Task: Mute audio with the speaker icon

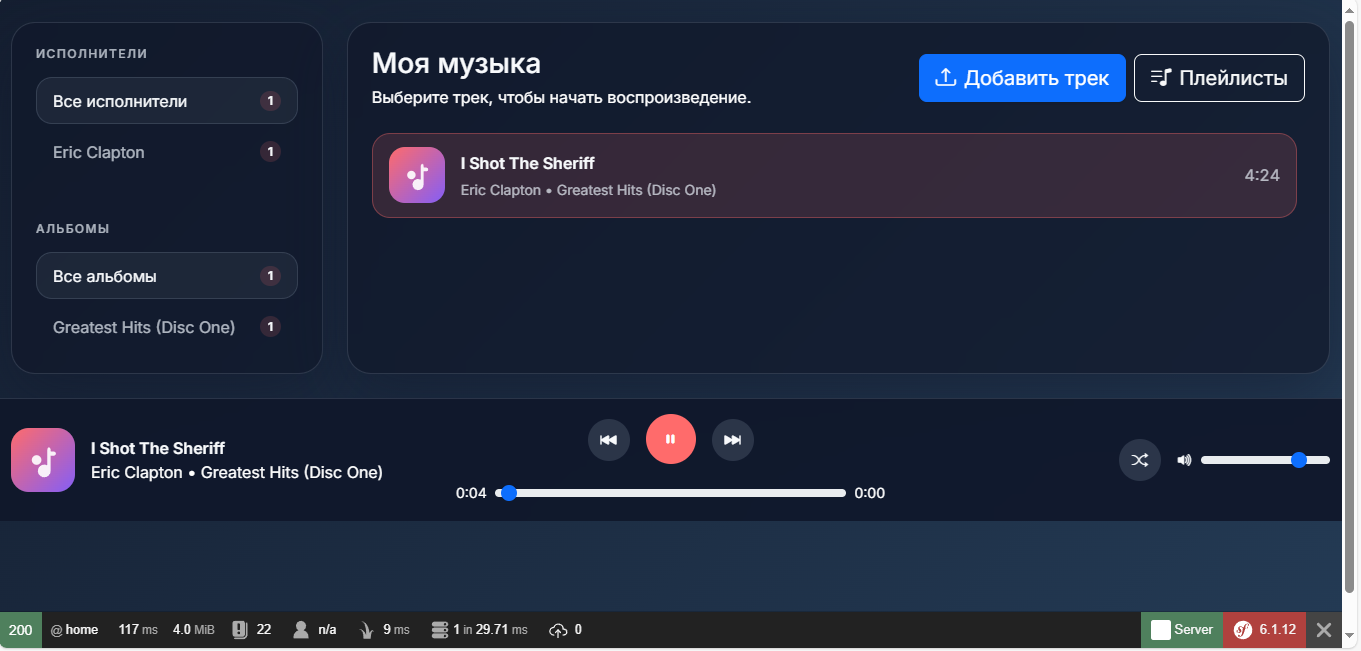Action: tap(1184, 460)
